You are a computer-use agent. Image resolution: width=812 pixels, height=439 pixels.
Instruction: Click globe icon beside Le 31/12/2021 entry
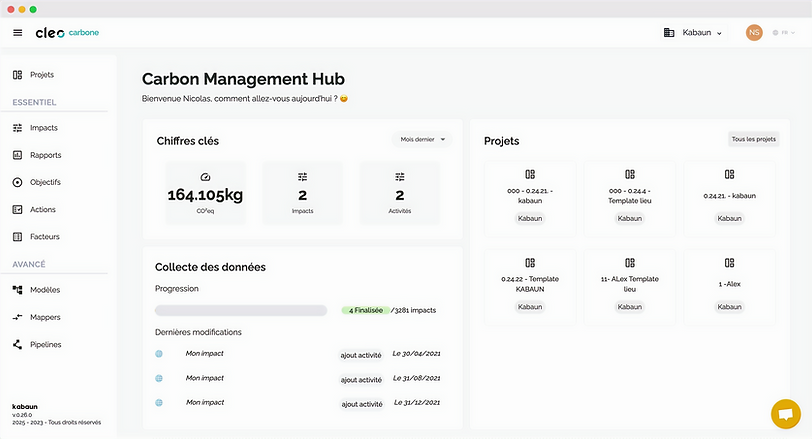point(159,403)
